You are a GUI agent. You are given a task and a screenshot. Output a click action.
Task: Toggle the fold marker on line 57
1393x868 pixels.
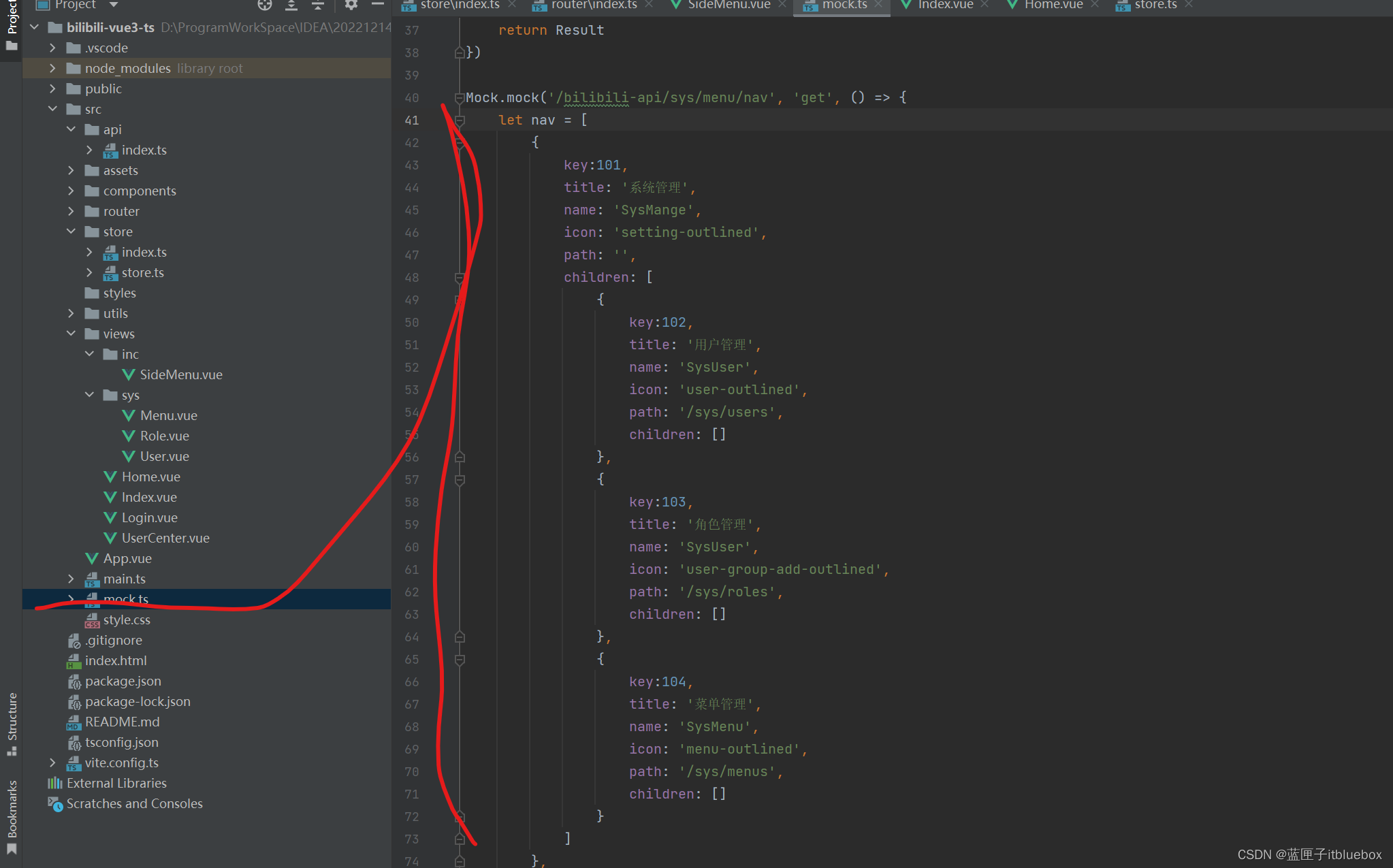[460, 480]
